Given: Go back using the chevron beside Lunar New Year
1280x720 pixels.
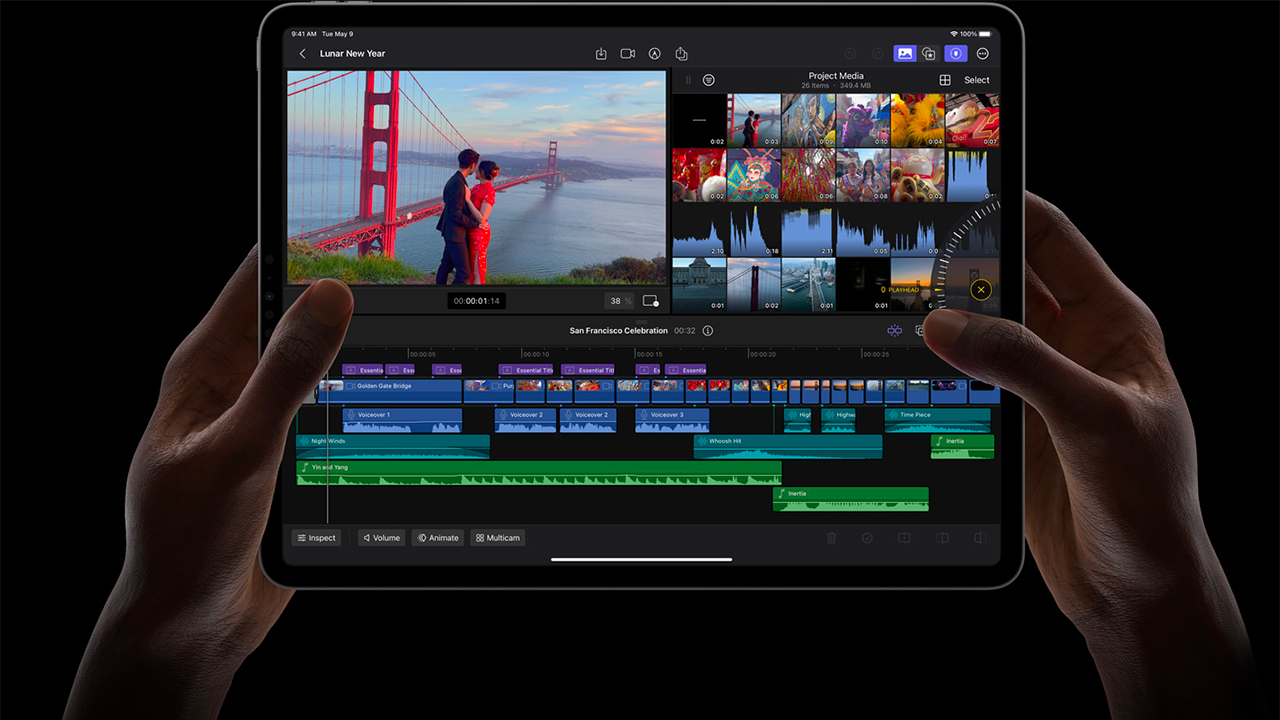Looking at the screenshot, I should coord(303,54).
